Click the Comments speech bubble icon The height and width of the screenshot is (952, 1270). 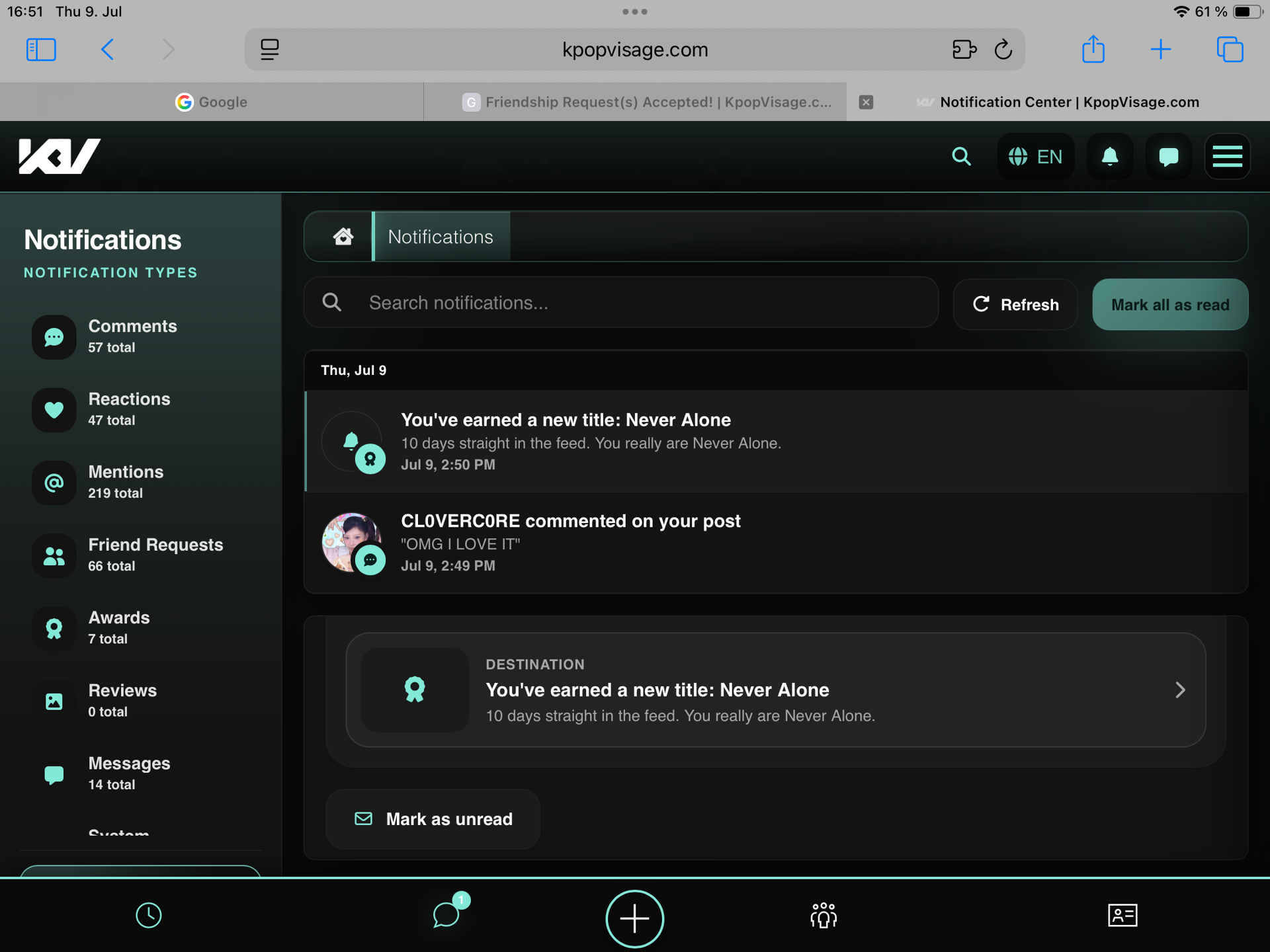(x=54, y=337)
